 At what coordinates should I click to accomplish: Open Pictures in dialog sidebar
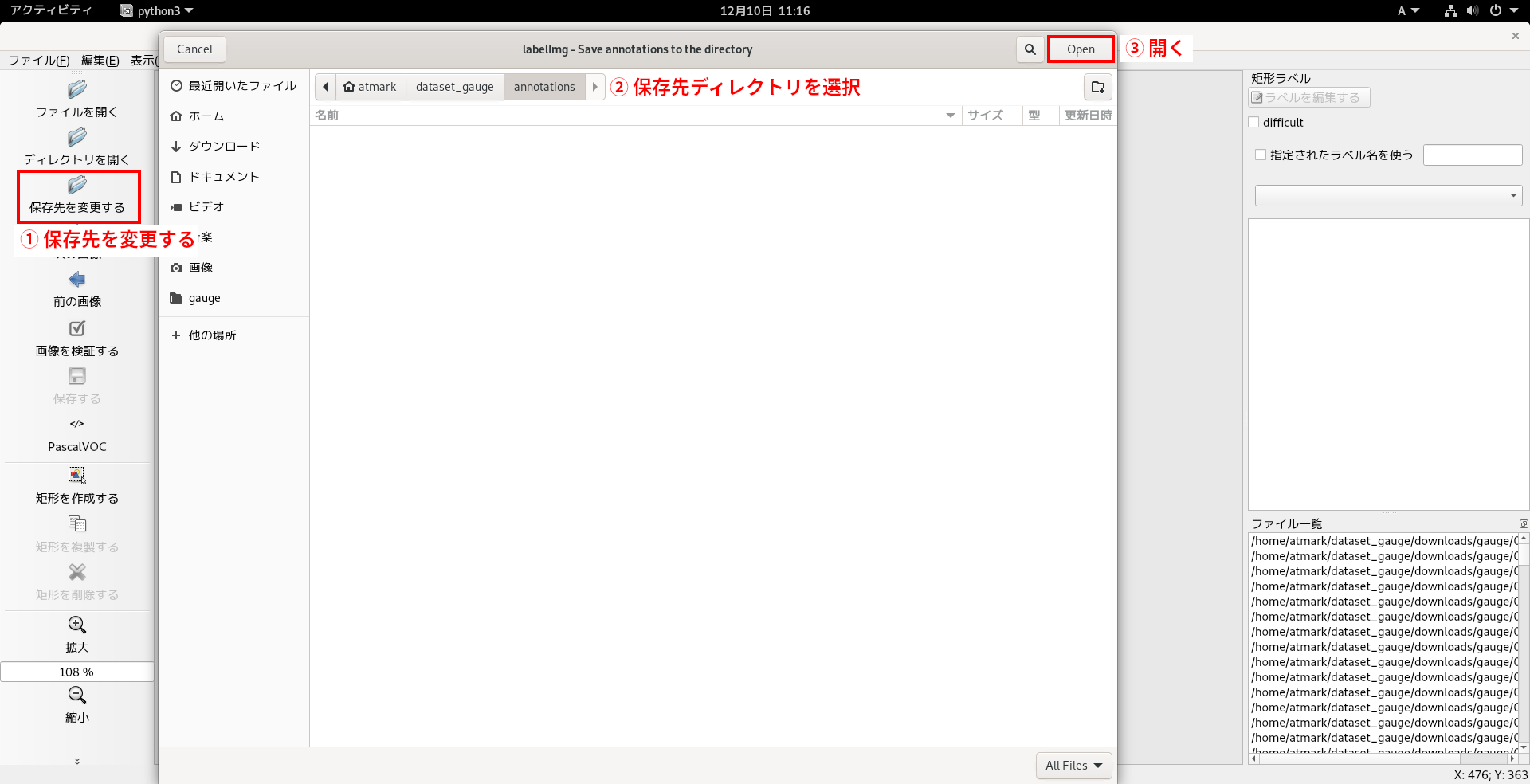pyautogui.click(x=233, y=268)
